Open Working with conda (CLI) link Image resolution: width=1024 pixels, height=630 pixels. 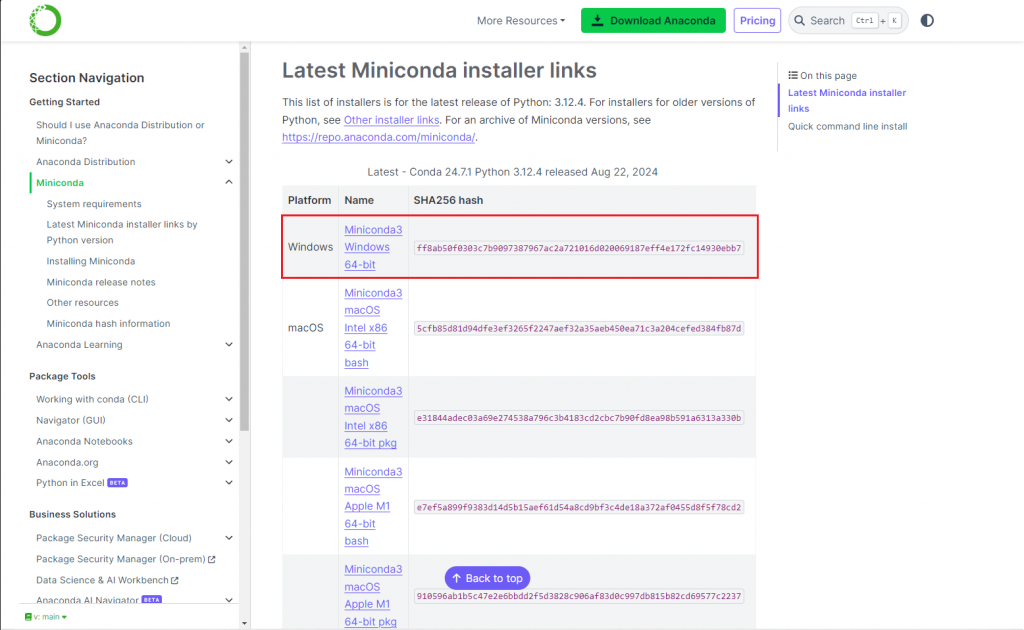pos(92,399)
